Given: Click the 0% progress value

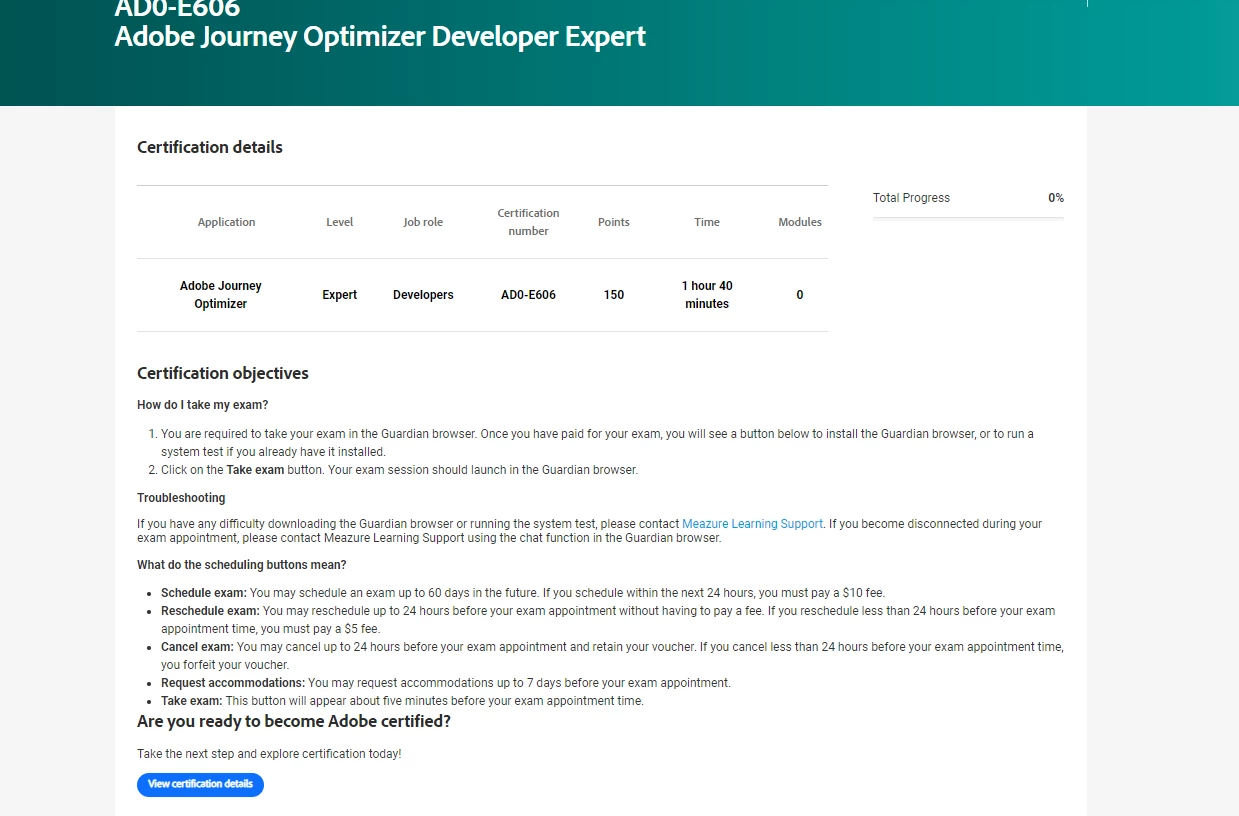Looking at the screenshot, I should pyautogui.click(x=1056, y=198).
